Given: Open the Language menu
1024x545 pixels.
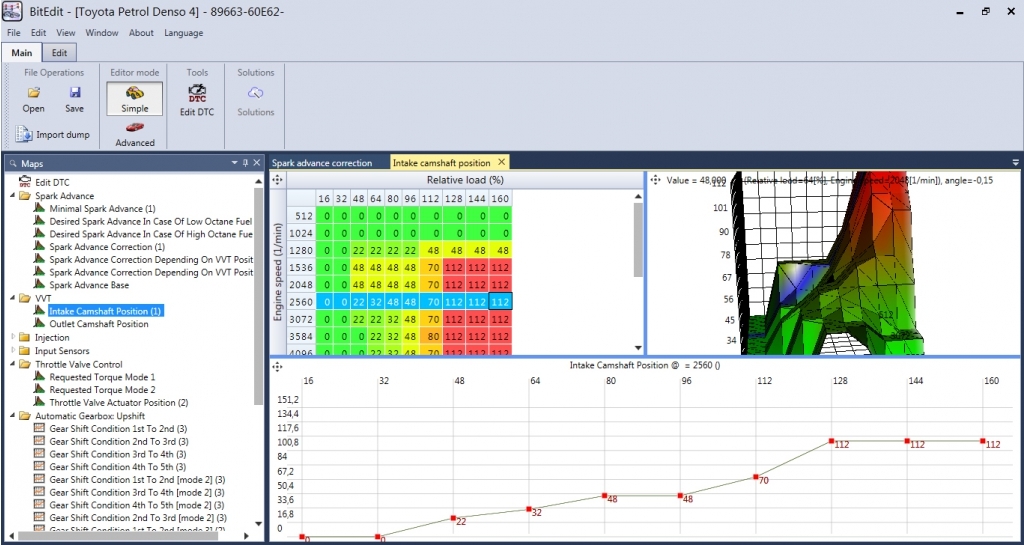Looking at the screenshot, I should pos(184,33).
